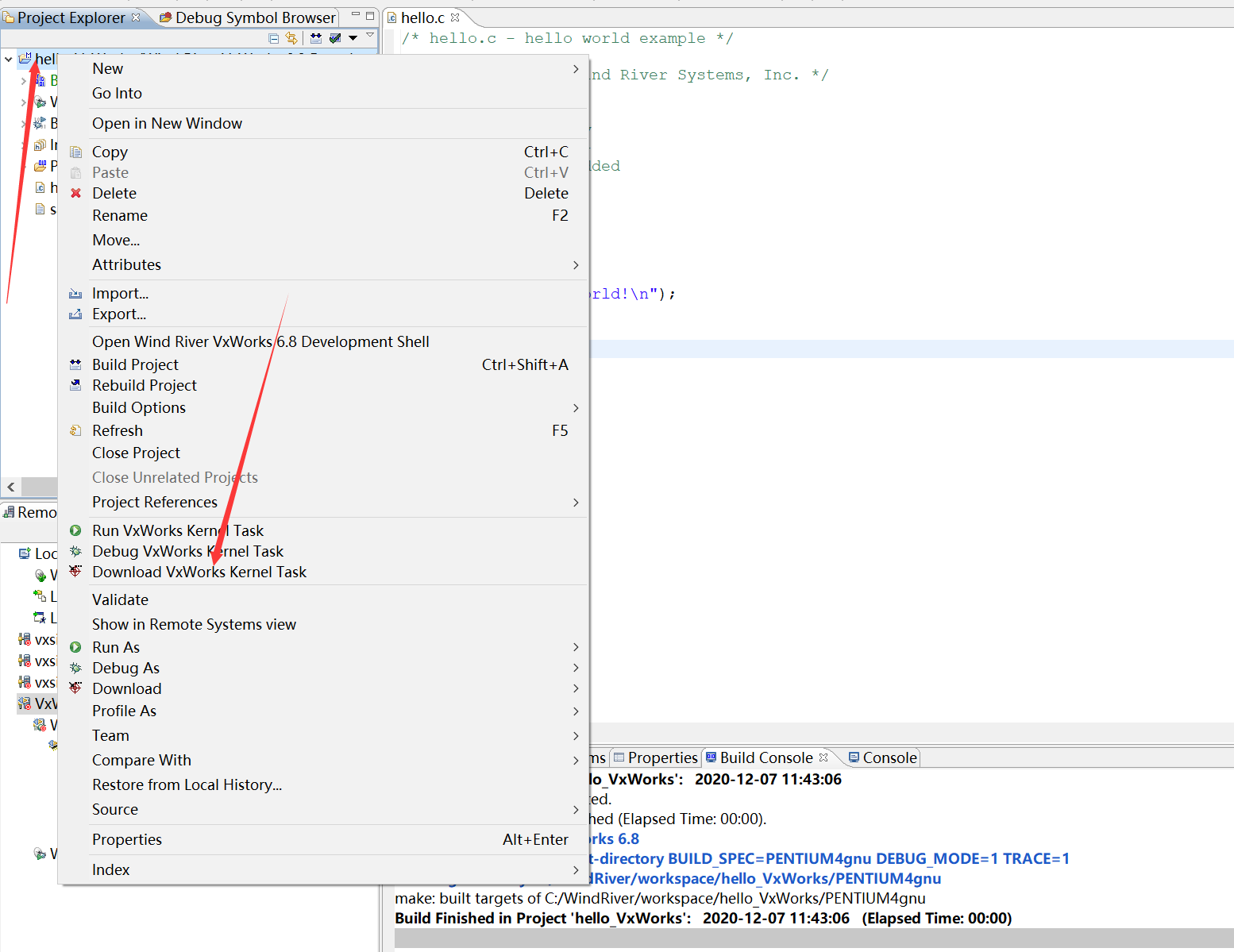This screenshot has height=952, width=1234.
Task: Expand the New submenu arrow
Action: pyautogui.click(x=575, y=69)
